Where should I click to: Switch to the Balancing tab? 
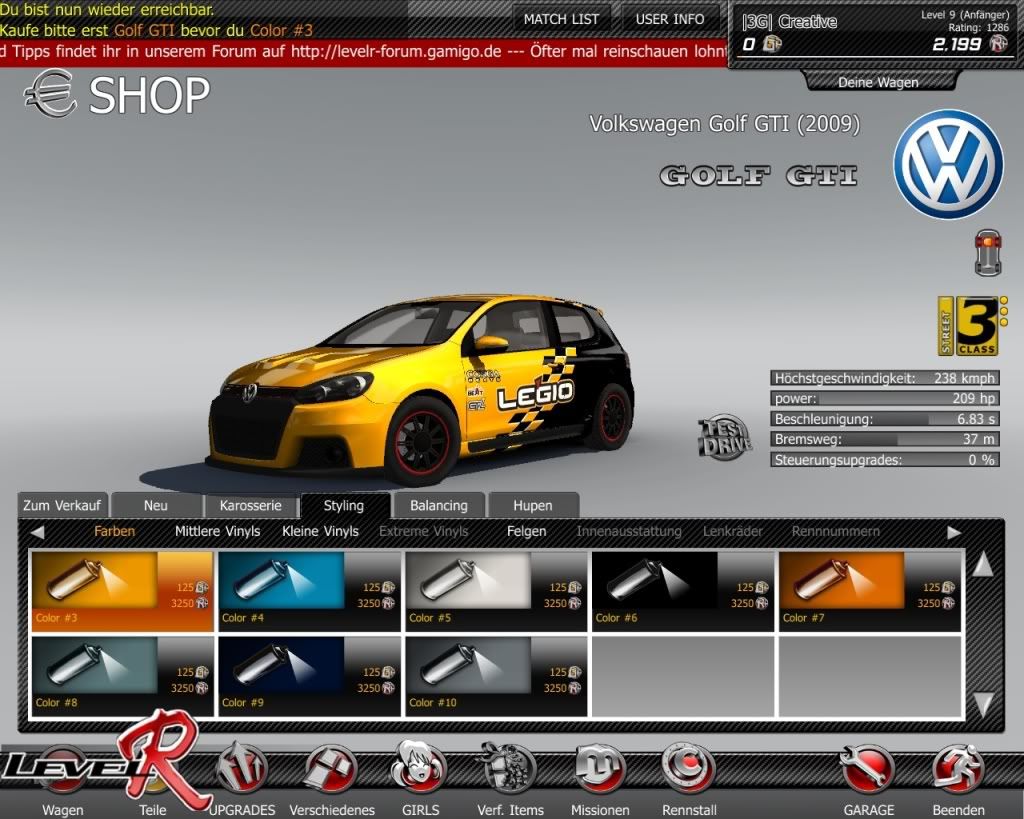click(438, 505)
